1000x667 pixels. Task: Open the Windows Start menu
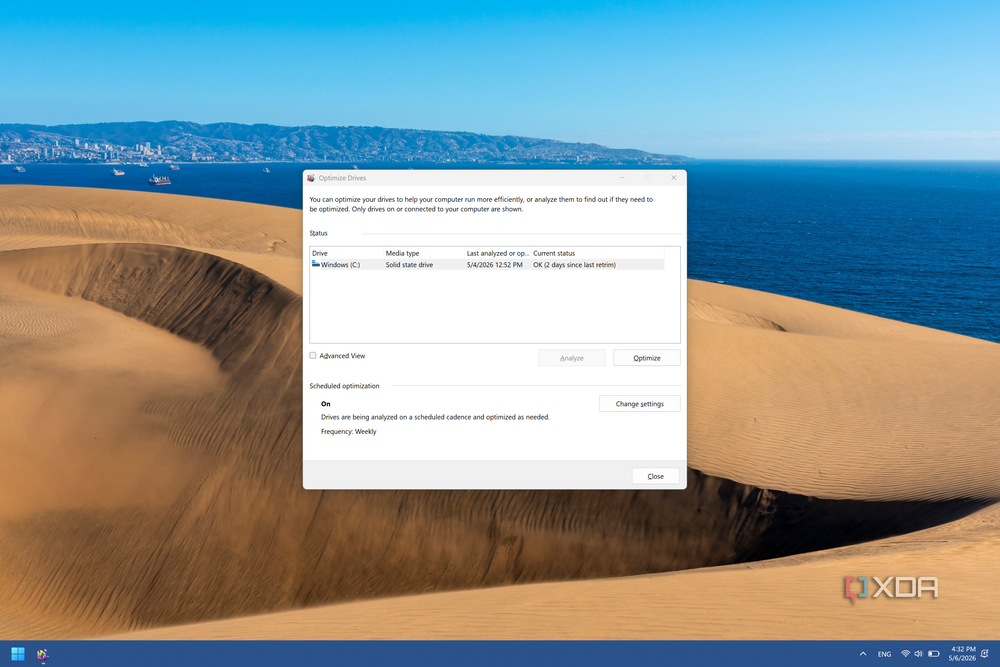[x=18, y=654]
